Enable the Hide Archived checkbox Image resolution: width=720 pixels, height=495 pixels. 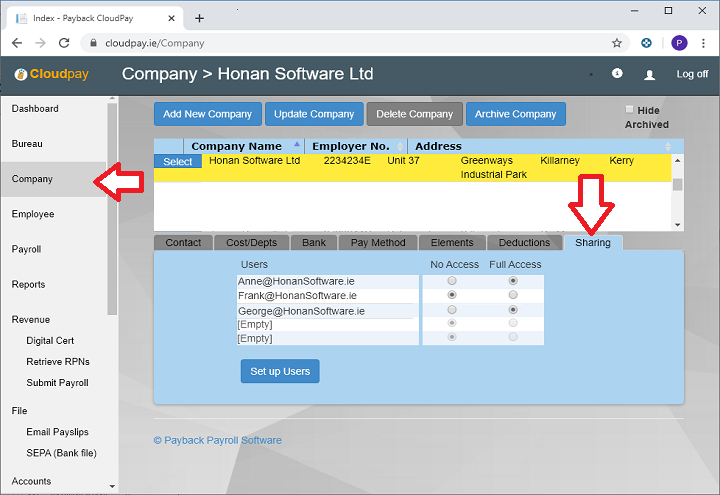(x=630, y=110)
